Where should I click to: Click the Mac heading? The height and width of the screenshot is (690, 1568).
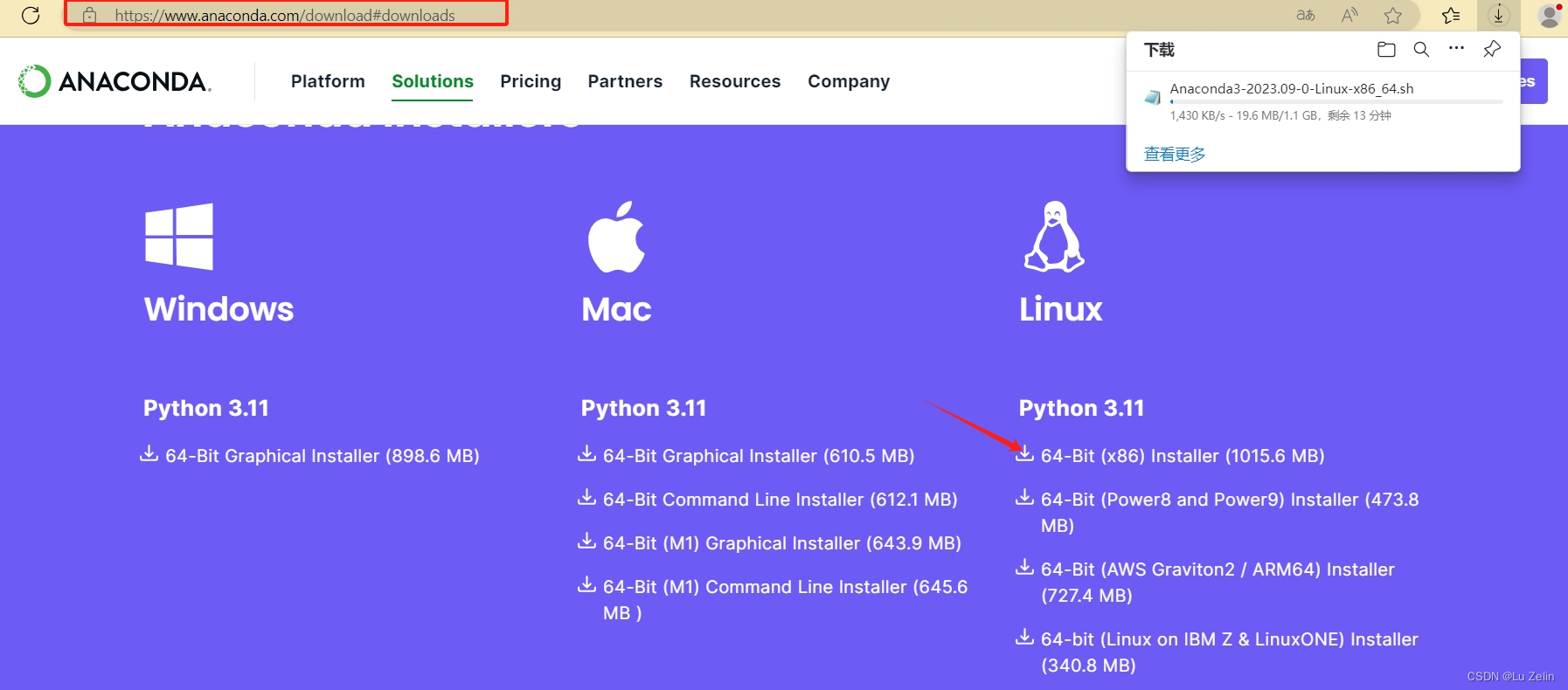(x=617, y=309)
